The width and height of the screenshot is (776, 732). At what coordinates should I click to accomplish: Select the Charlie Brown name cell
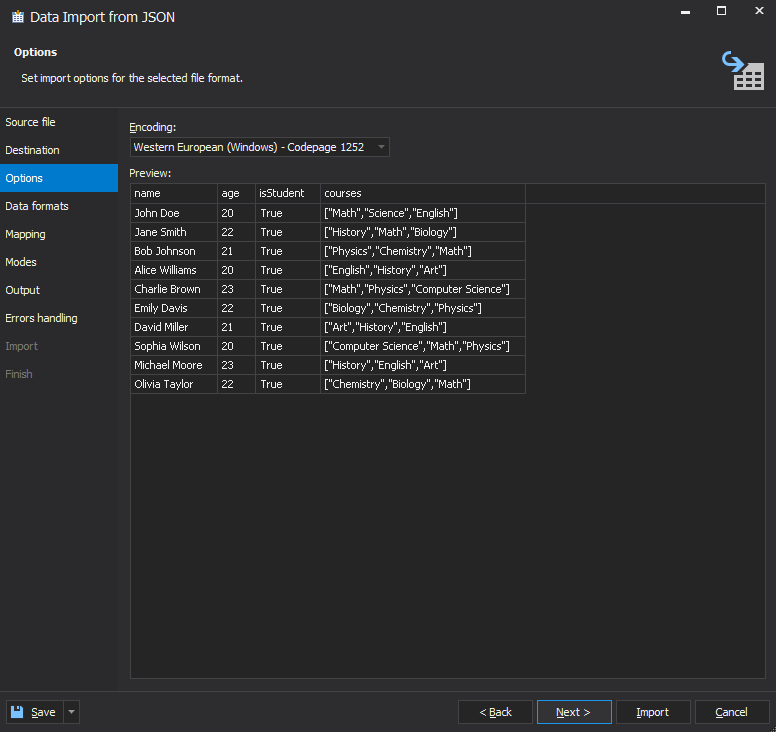tap(174, 289)
